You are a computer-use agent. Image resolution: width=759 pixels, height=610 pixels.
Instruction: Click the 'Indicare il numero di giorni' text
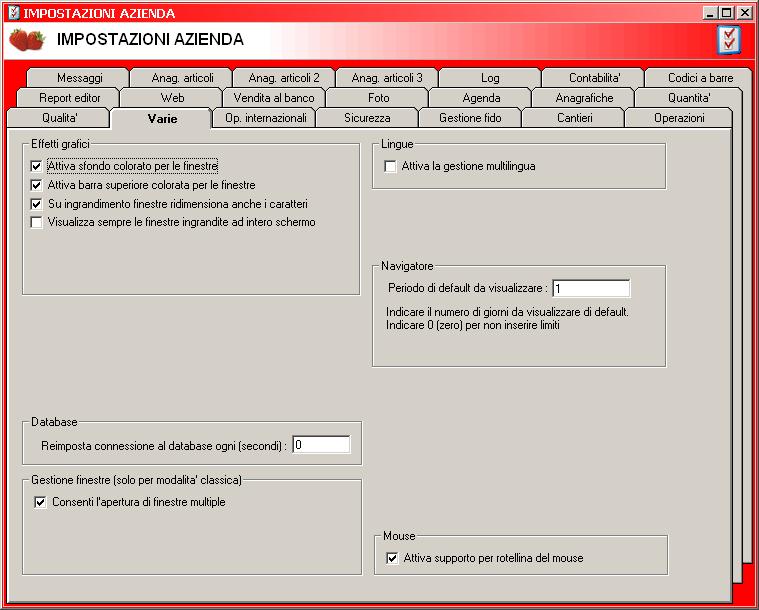[507, 312]
